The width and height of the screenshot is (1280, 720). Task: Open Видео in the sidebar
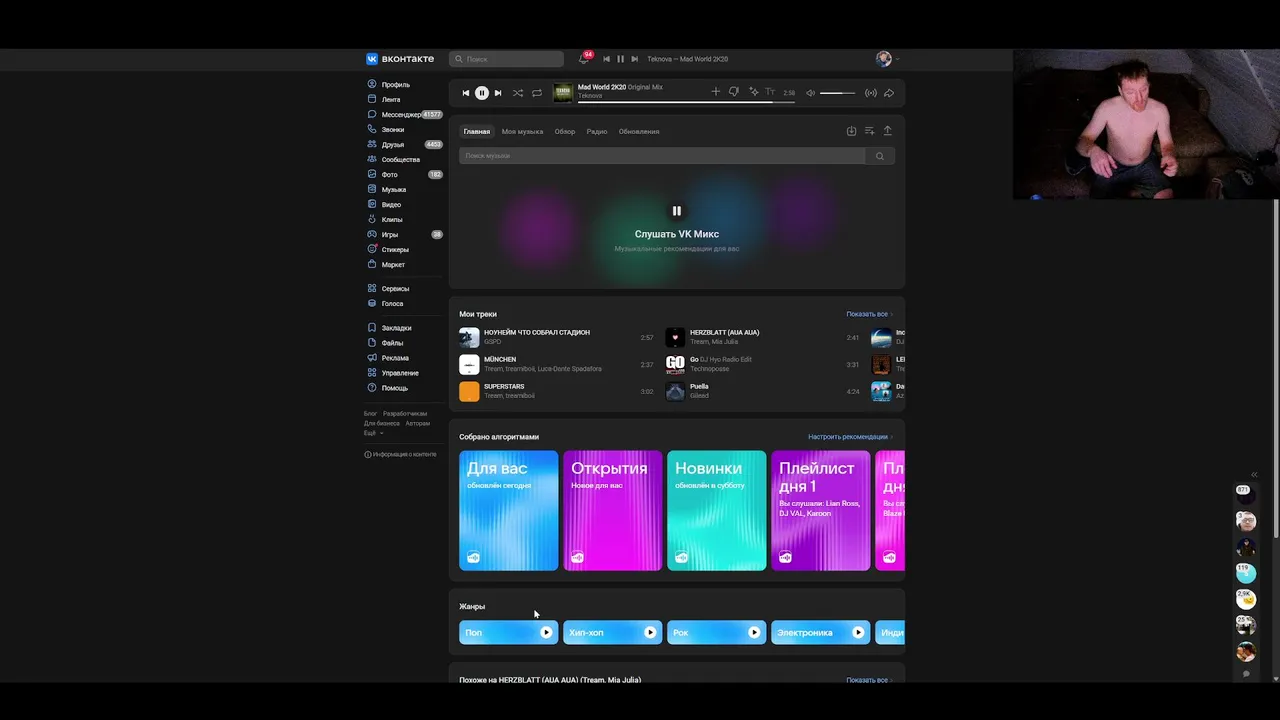[x=391, y=205]
